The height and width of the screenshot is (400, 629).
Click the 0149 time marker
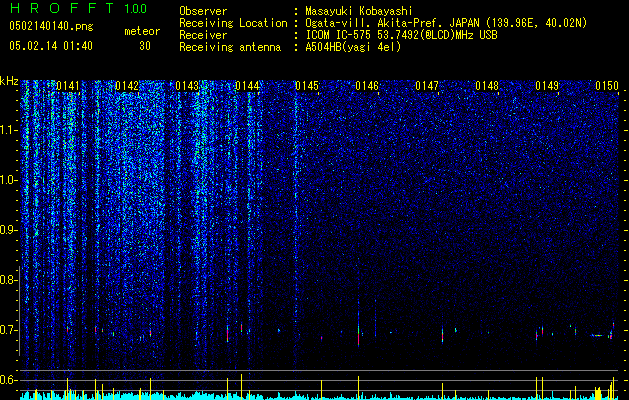547,86
